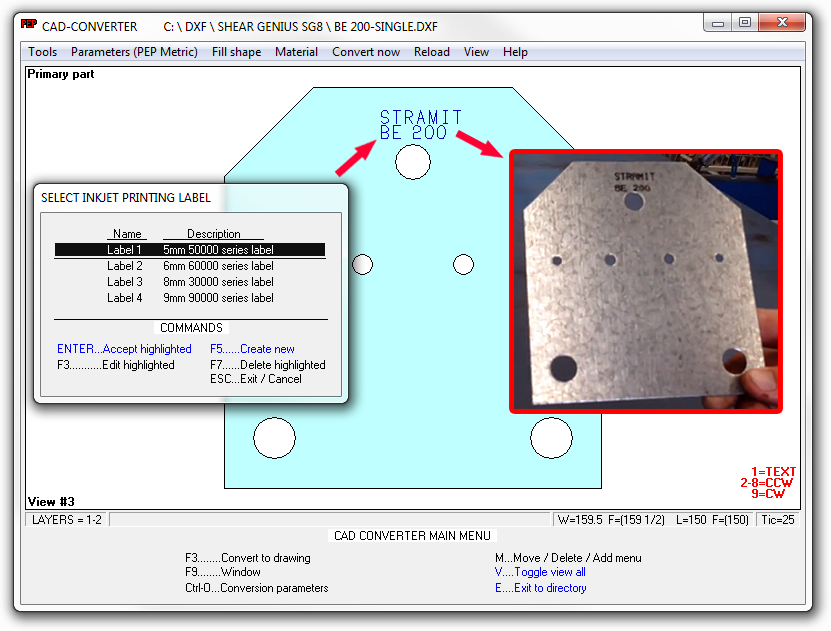Click F9 Window command
This screenshot has width=831, height=631.
pyautogui.click(x=223, y=572)
